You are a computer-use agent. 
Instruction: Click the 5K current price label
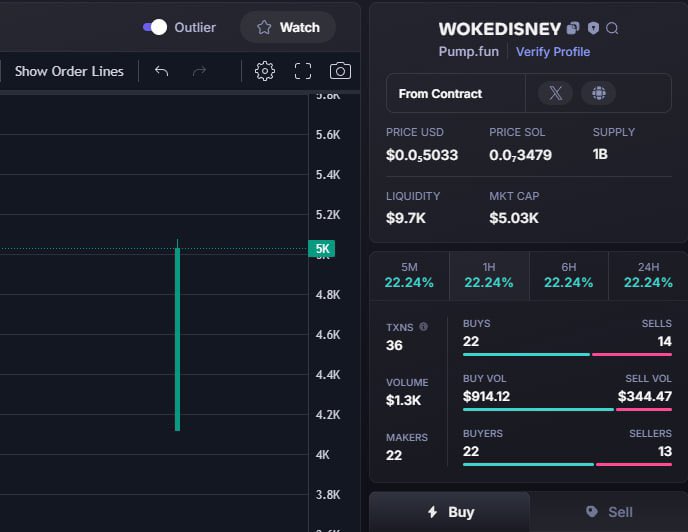tap(322, 249)
